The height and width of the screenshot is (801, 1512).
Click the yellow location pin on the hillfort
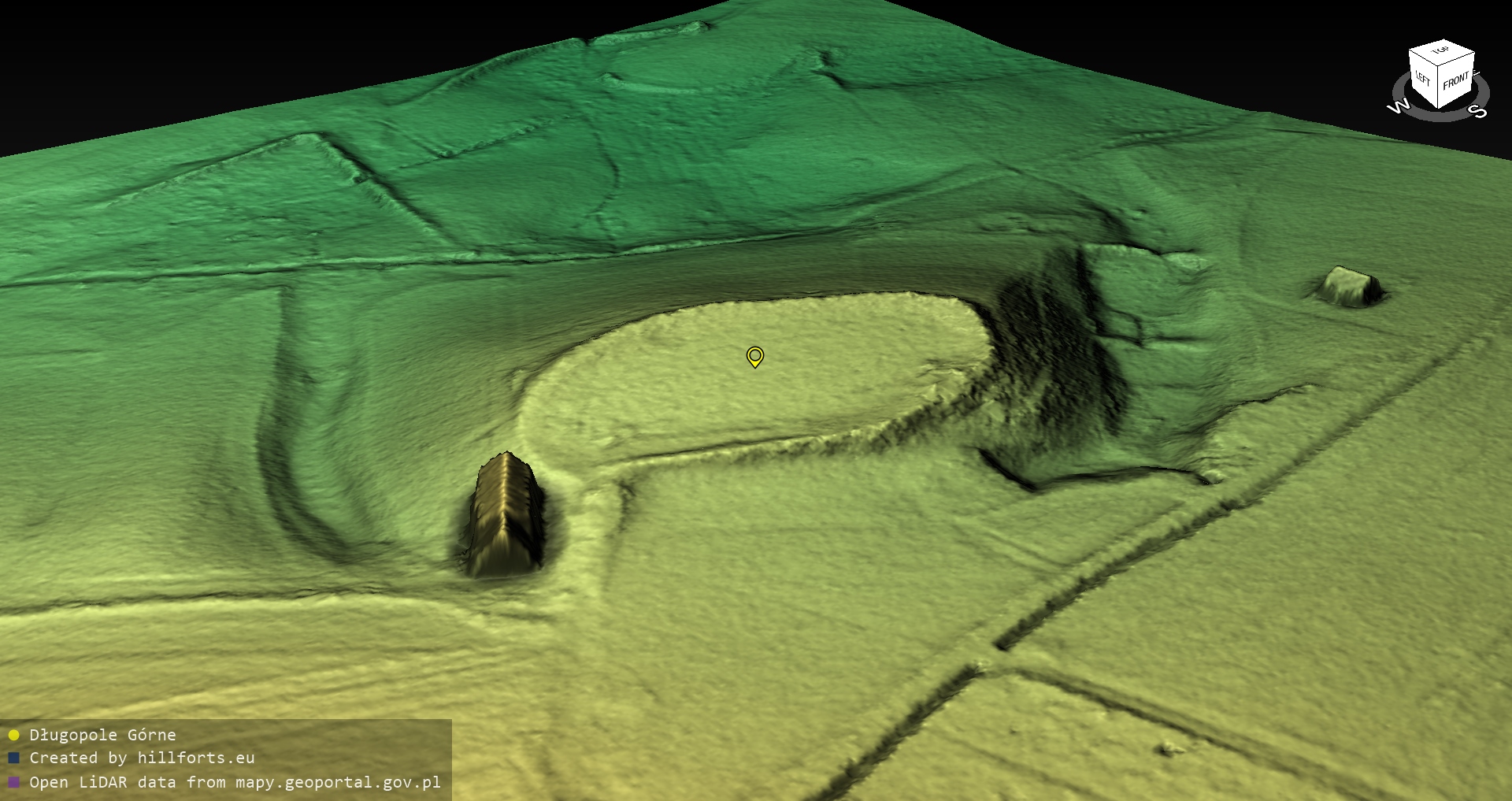[754, 357]
